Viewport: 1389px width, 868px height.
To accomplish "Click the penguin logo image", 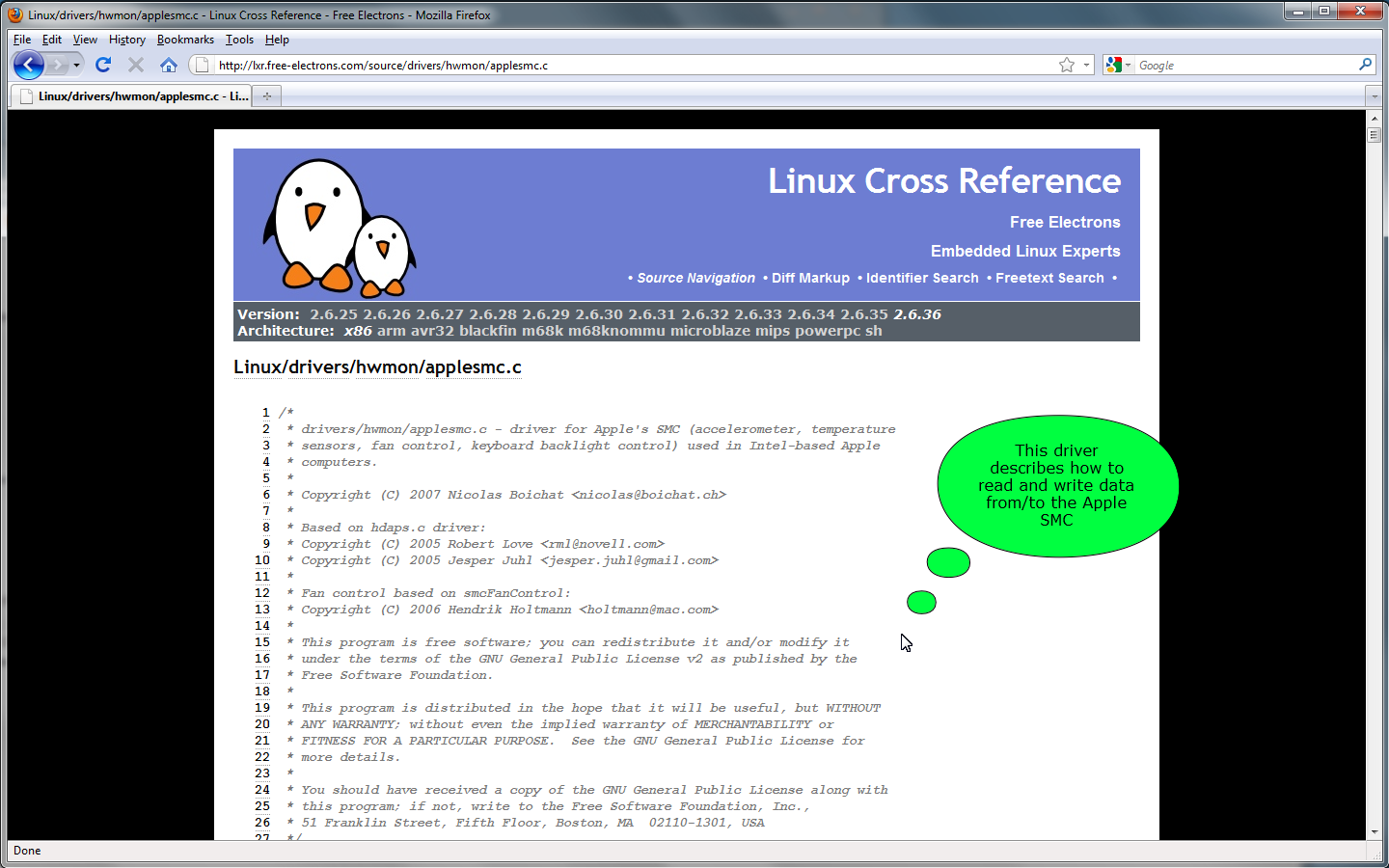I will pos(339,228).
